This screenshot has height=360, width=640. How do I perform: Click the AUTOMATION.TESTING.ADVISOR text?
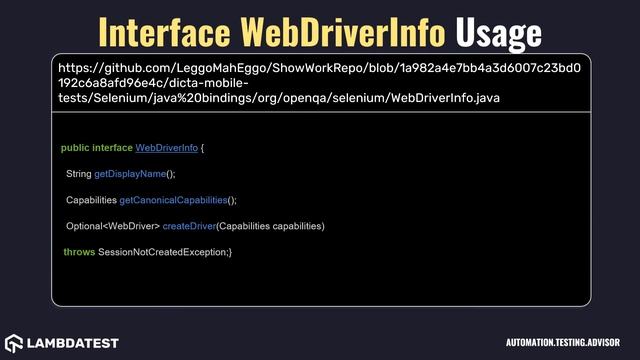(563, 342)
